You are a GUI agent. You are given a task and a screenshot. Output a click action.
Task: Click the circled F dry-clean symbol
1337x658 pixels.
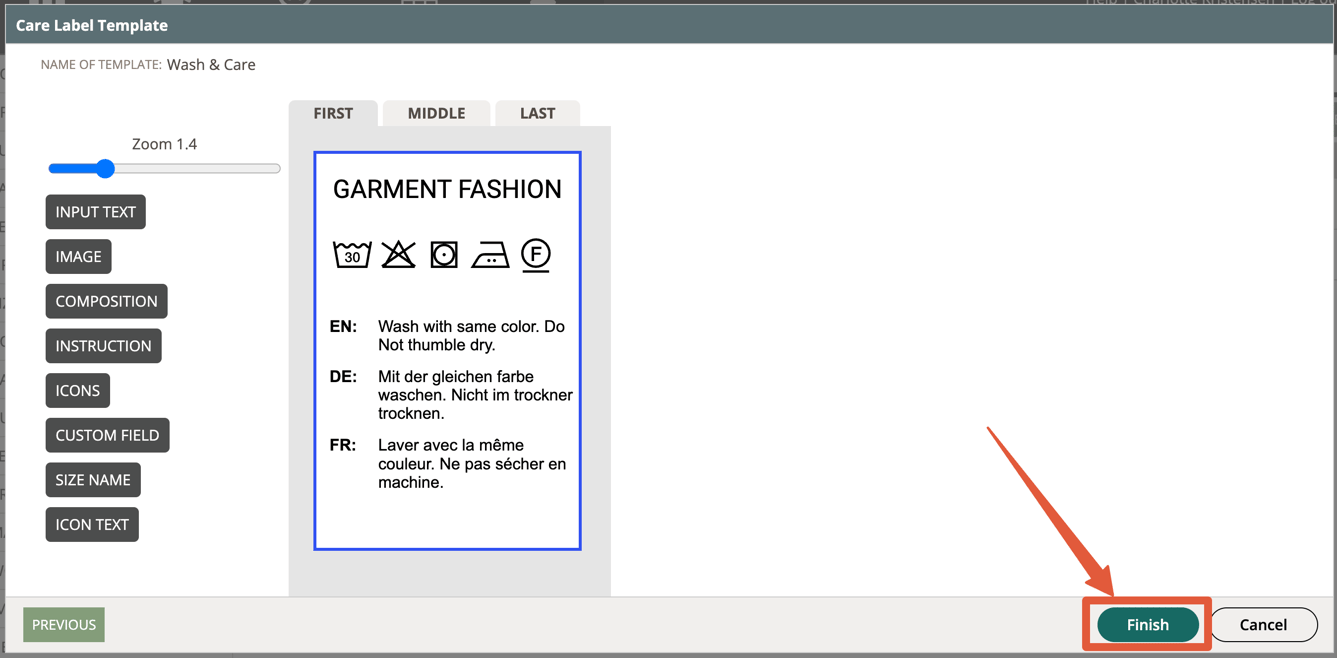[x=535, y=255]
